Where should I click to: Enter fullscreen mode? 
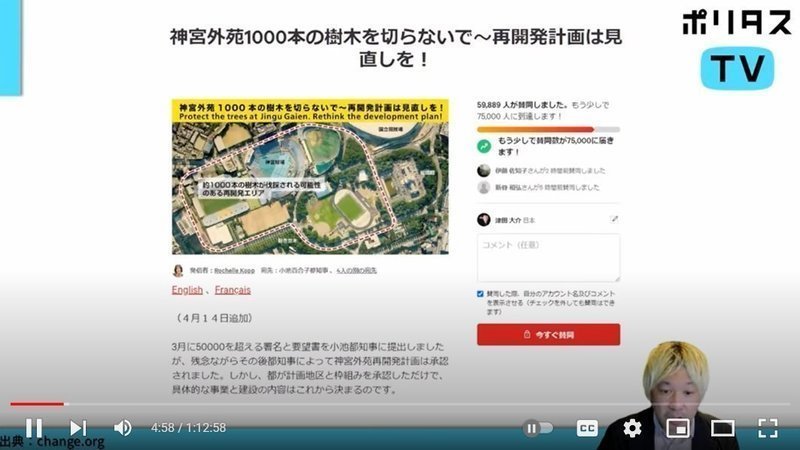tap(767, 428)
